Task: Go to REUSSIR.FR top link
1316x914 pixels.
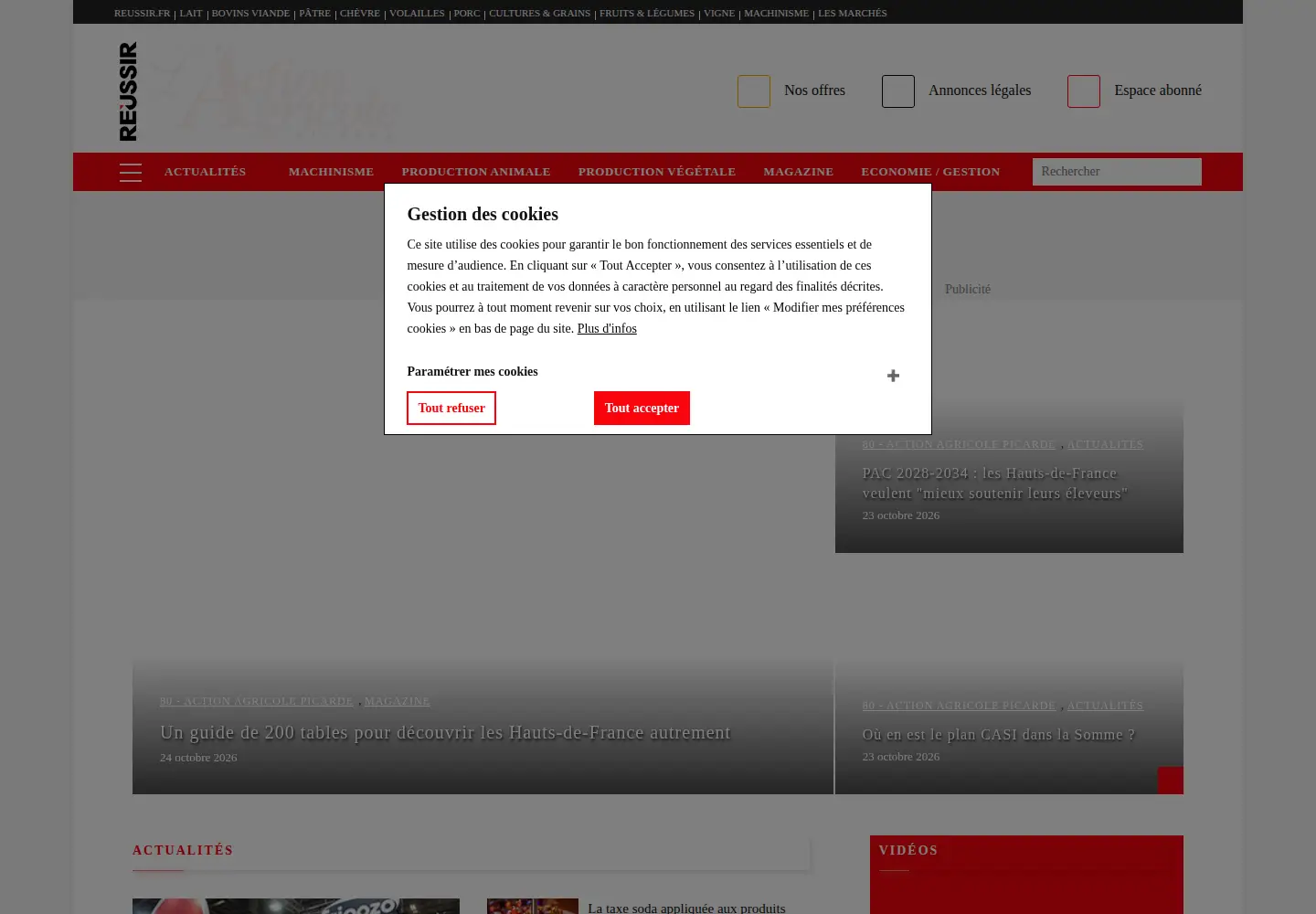Action: tap(143, 13)
